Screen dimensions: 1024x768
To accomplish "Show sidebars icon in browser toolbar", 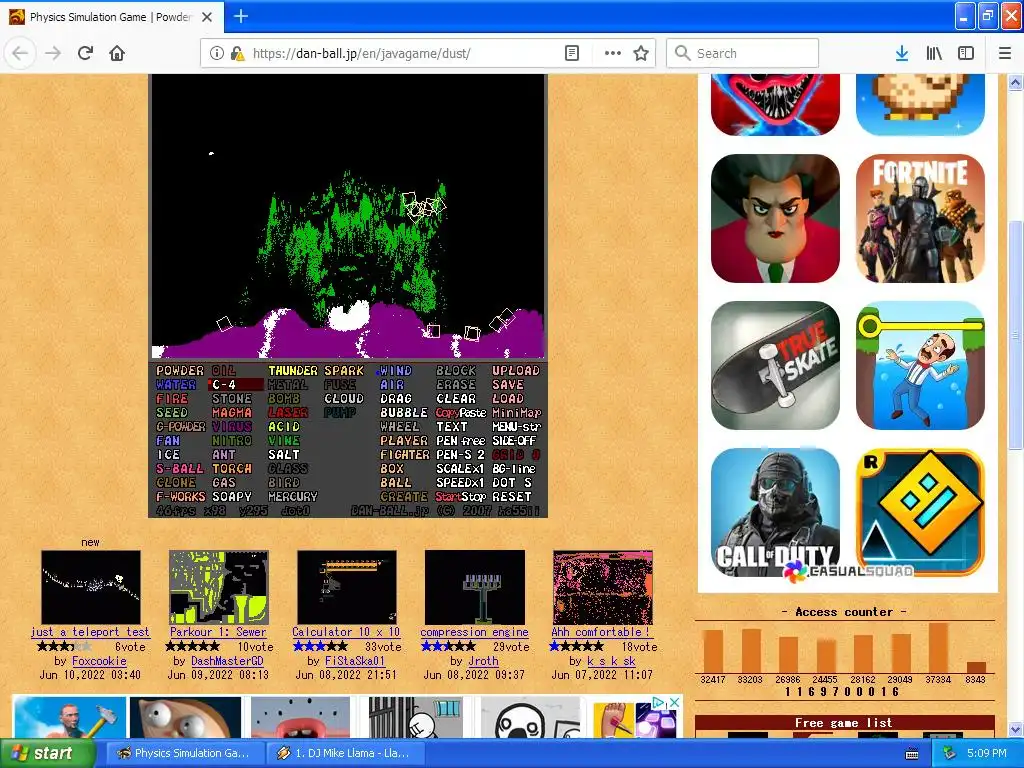I will (x=966, y=53).
